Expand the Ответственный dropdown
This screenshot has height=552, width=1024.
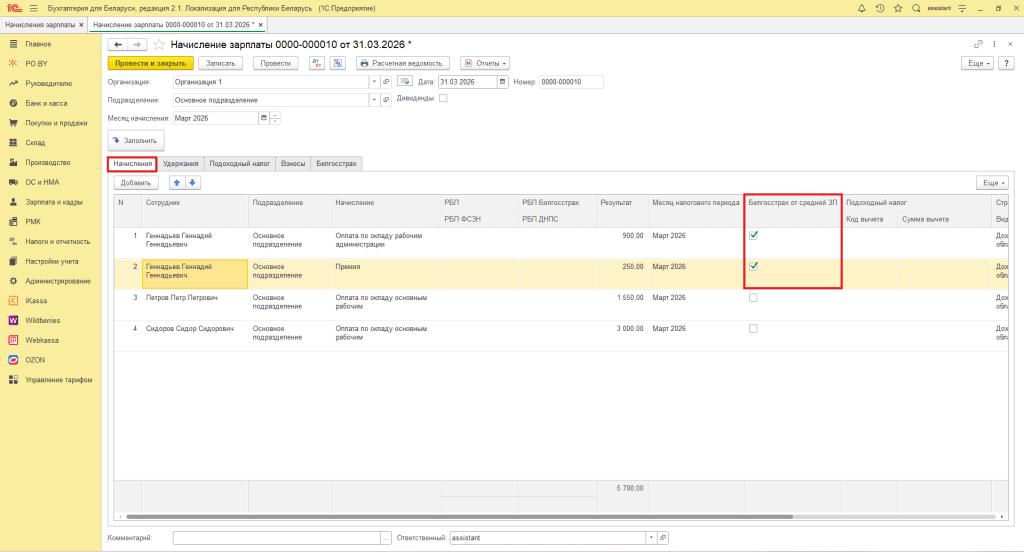651,538
